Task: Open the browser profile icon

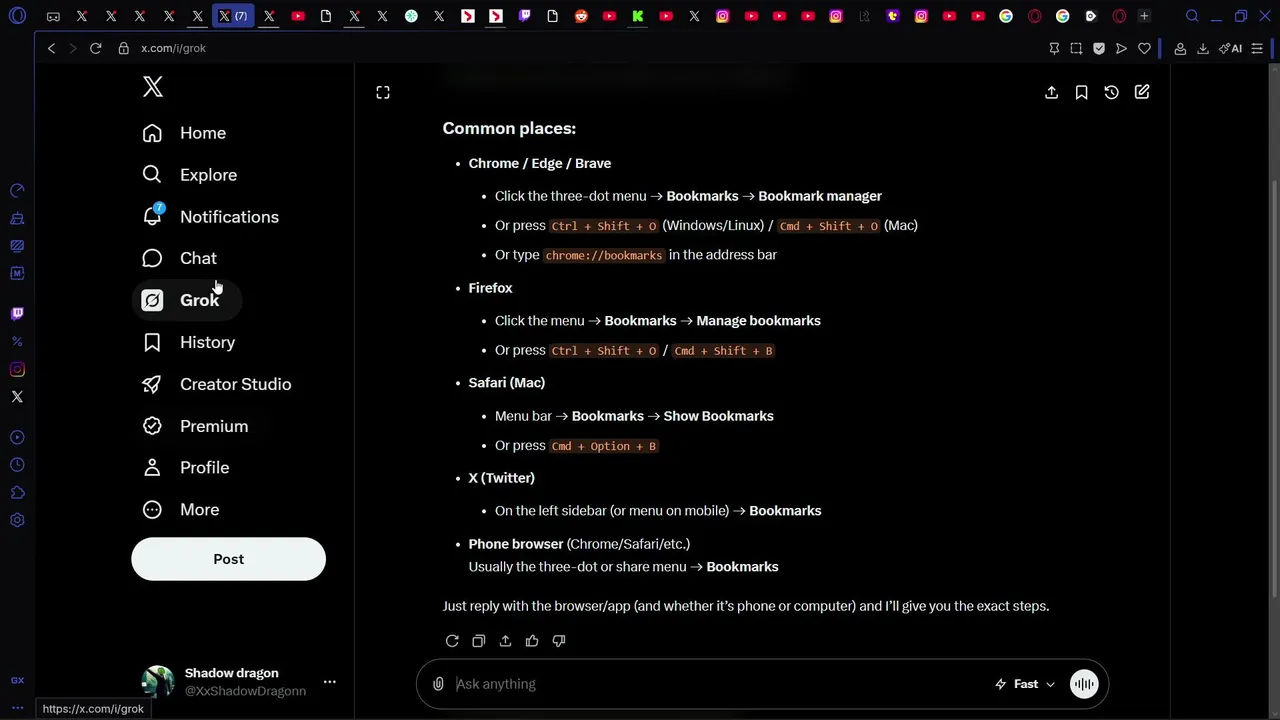Action: pyautogui.click(x=1180, y=48)
